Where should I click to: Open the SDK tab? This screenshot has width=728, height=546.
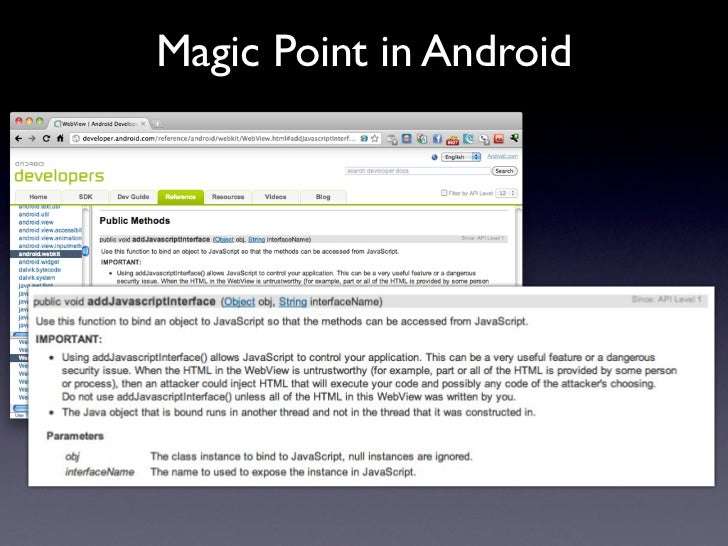pyautogui.click(x=85, y=197)
